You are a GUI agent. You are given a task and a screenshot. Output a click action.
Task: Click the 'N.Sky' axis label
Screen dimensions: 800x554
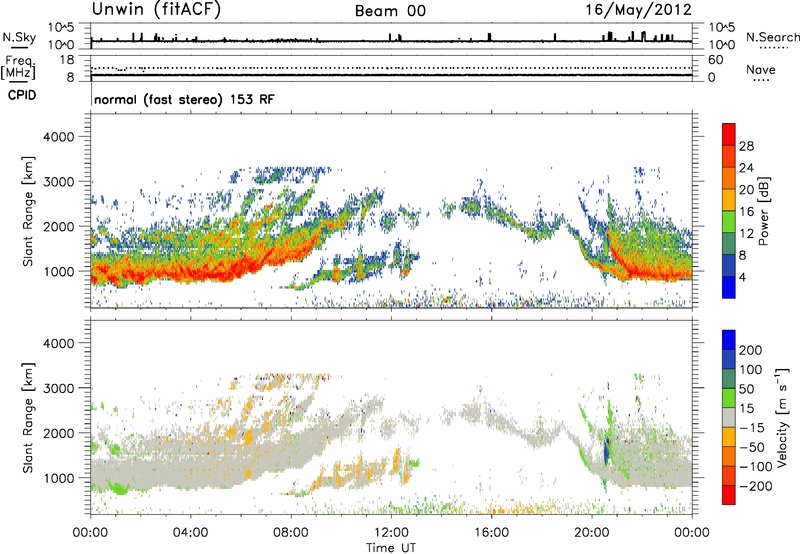tap(19, 37)
